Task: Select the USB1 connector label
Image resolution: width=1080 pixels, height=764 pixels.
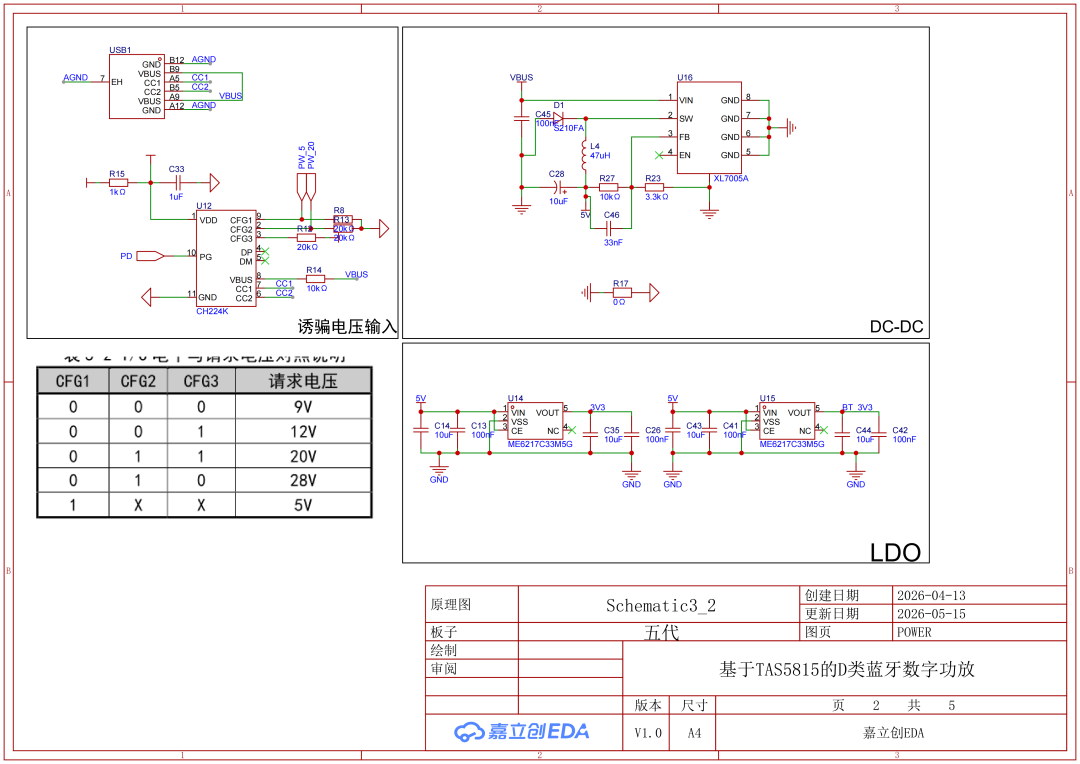Action: 120,50
